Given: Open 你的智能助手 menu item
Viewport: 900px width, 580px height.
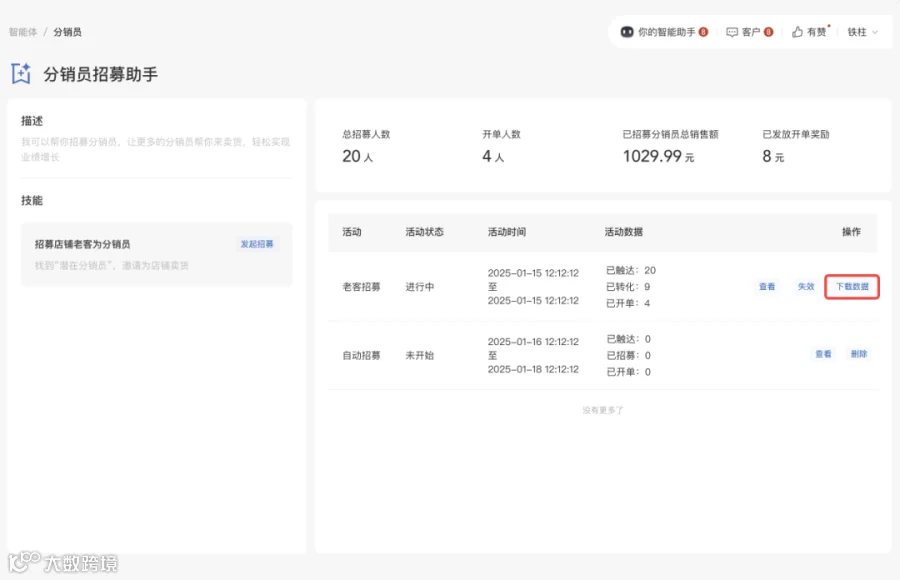Looking at the screenshot, I should [x=664, y=32].
